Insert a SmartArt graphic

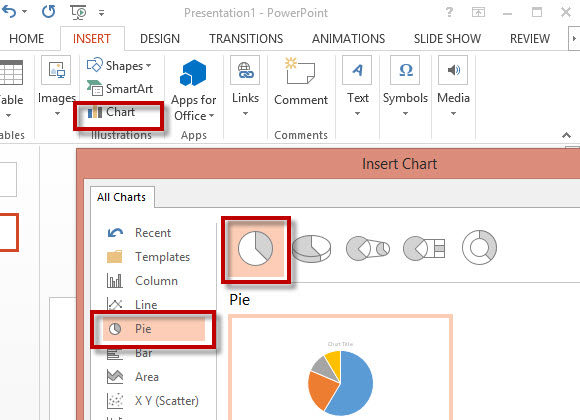(120, 88)
